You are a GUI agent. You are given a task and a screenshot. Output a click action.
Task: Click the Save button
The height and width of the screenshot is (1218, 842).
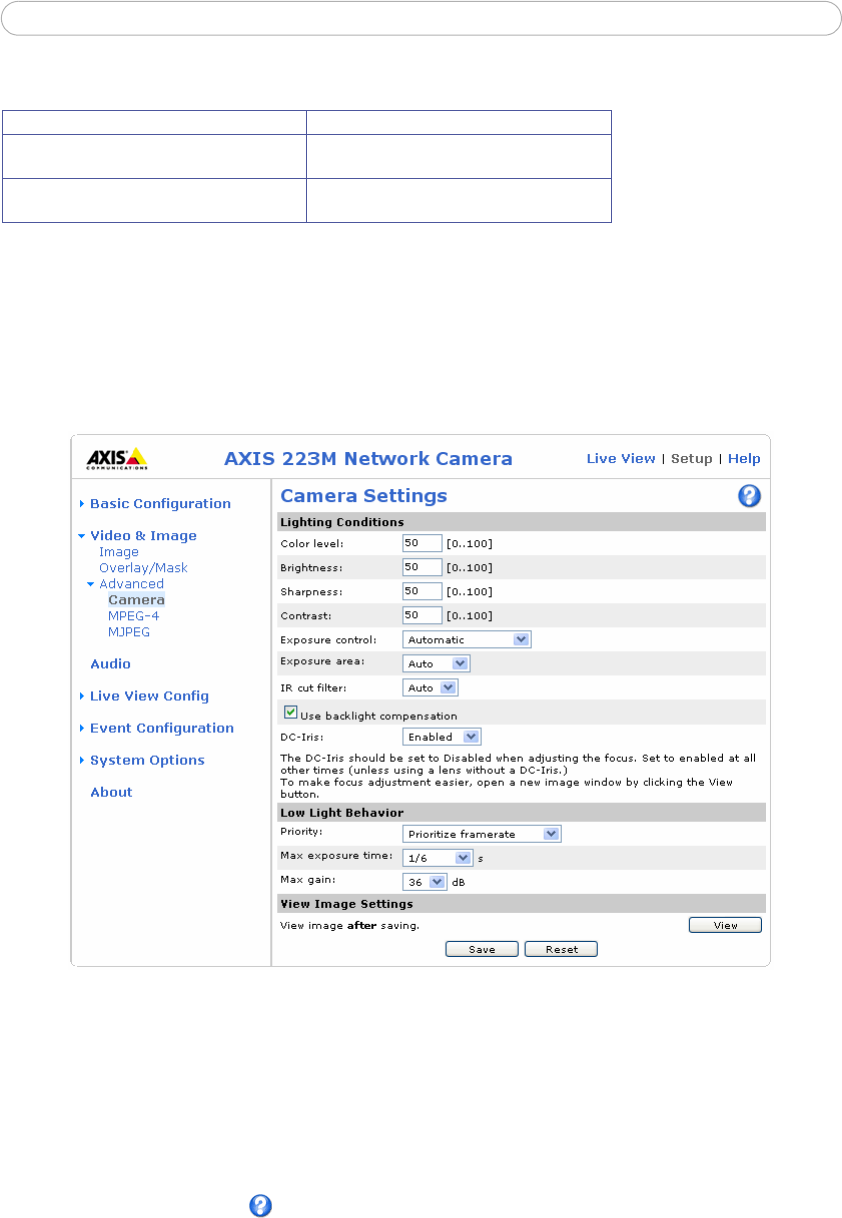point(482,949)
